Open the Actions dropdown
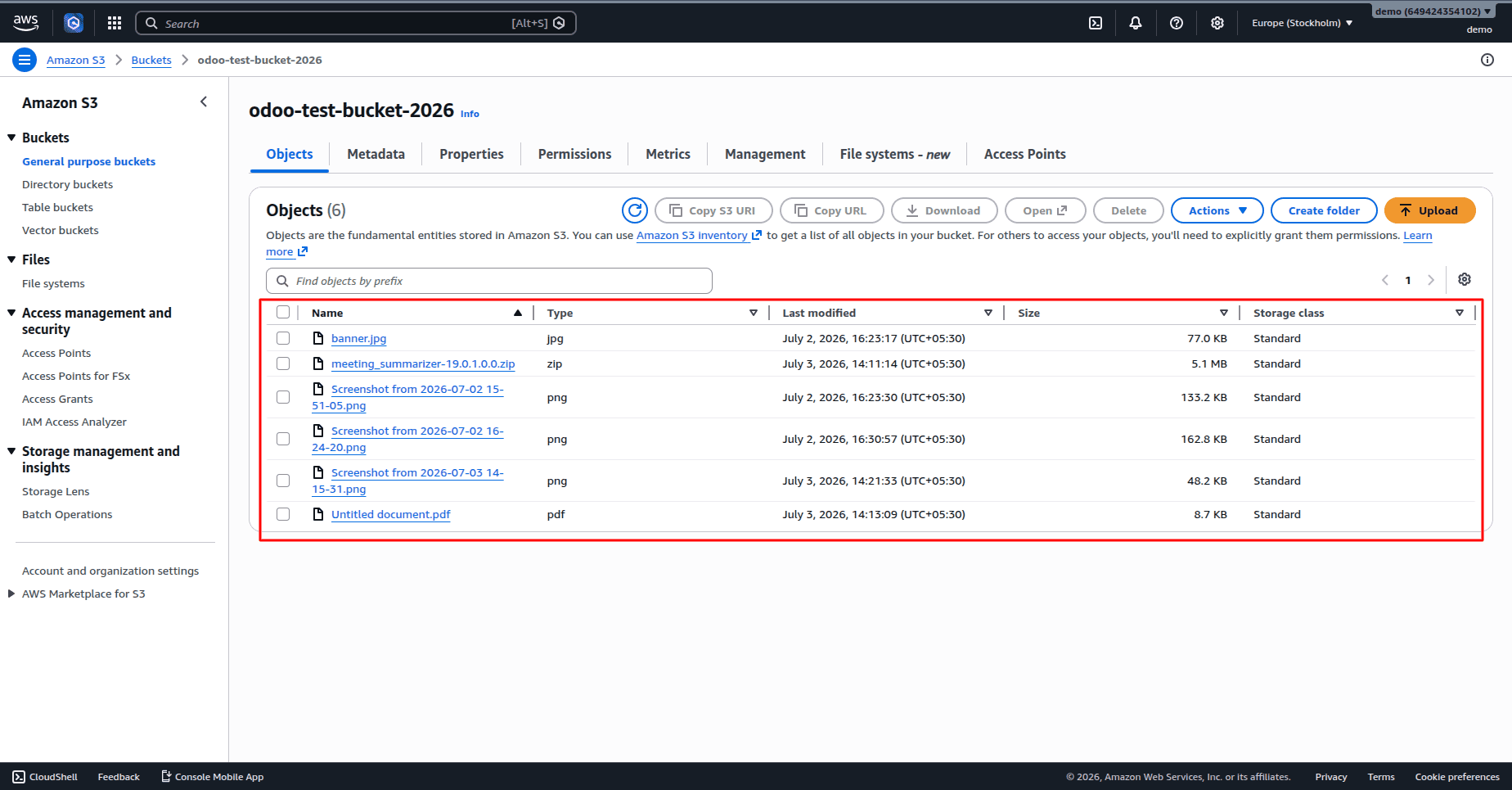 pos(1217,210)
